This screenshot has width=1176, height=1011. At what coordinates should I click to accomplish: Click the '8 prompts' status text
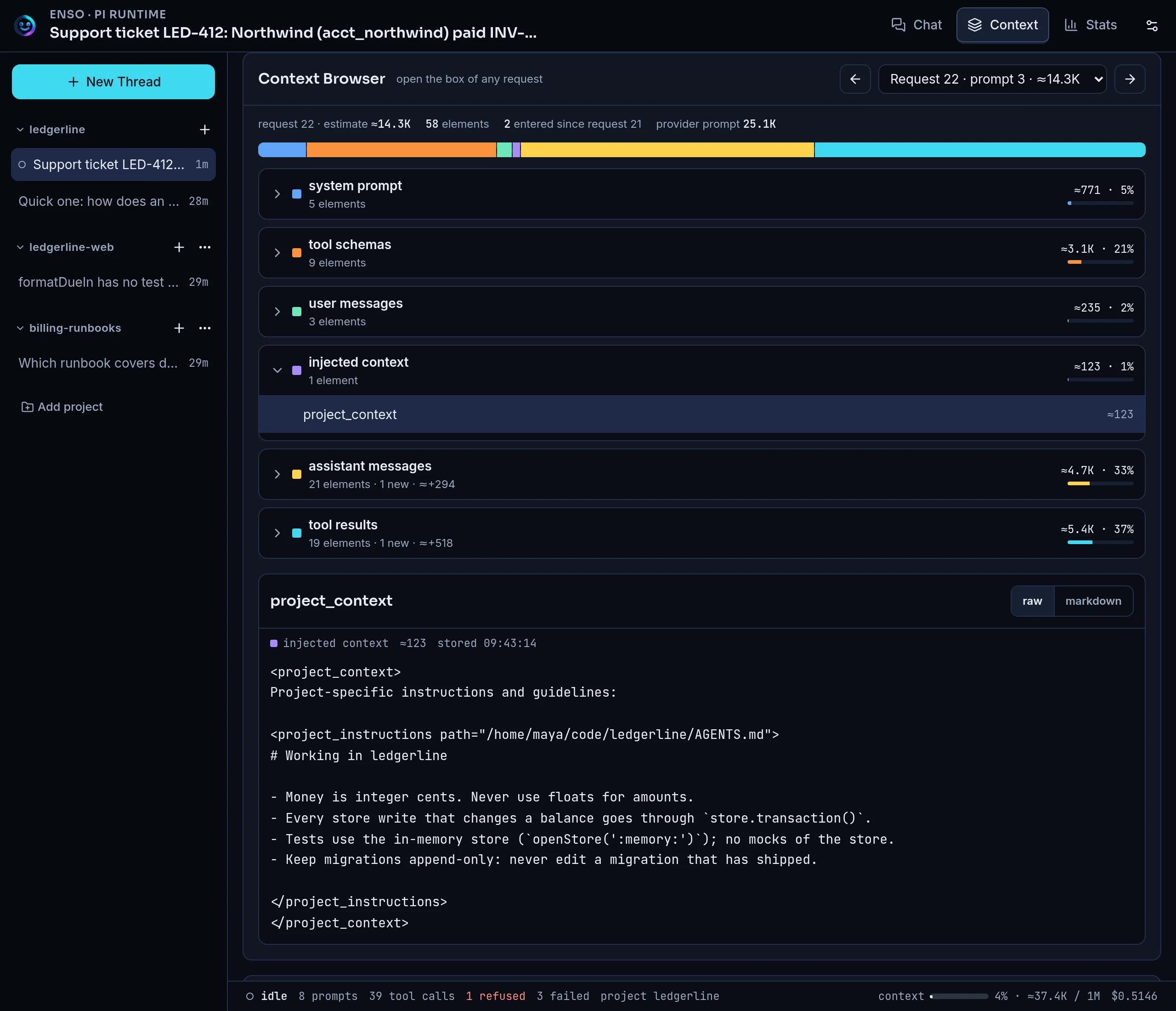pyautogui.click(x=328, y=996)
